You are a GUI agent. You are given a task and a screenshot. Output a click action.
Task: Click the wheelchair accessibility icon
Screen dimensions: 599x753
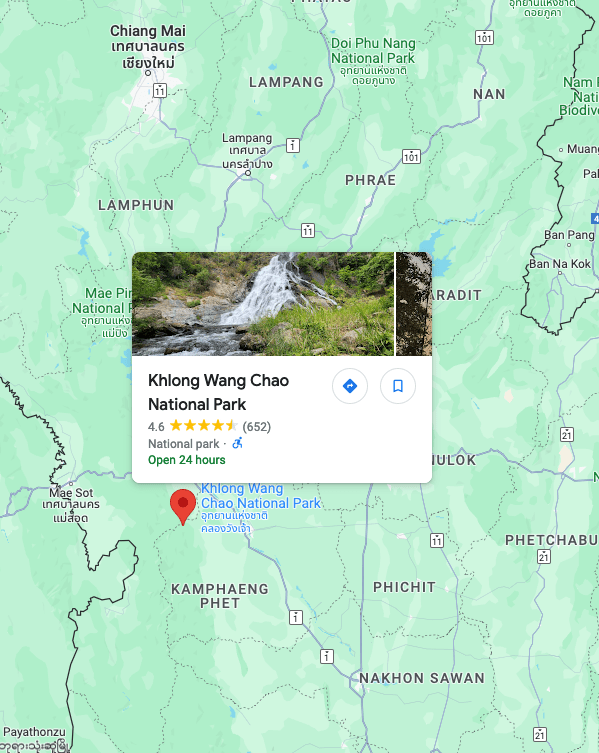(x=238, y=443)
